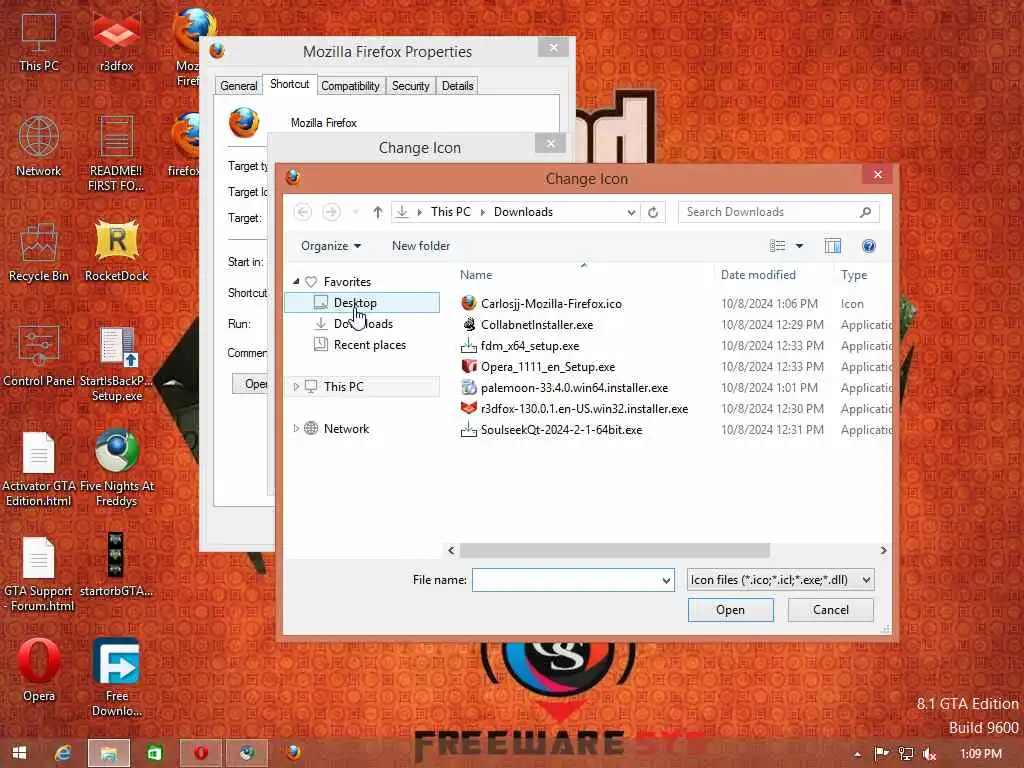This screenshot has width=1024, height=768.
Task: Click the horizontal scrollbar right arrow
Action: (883, 551)
